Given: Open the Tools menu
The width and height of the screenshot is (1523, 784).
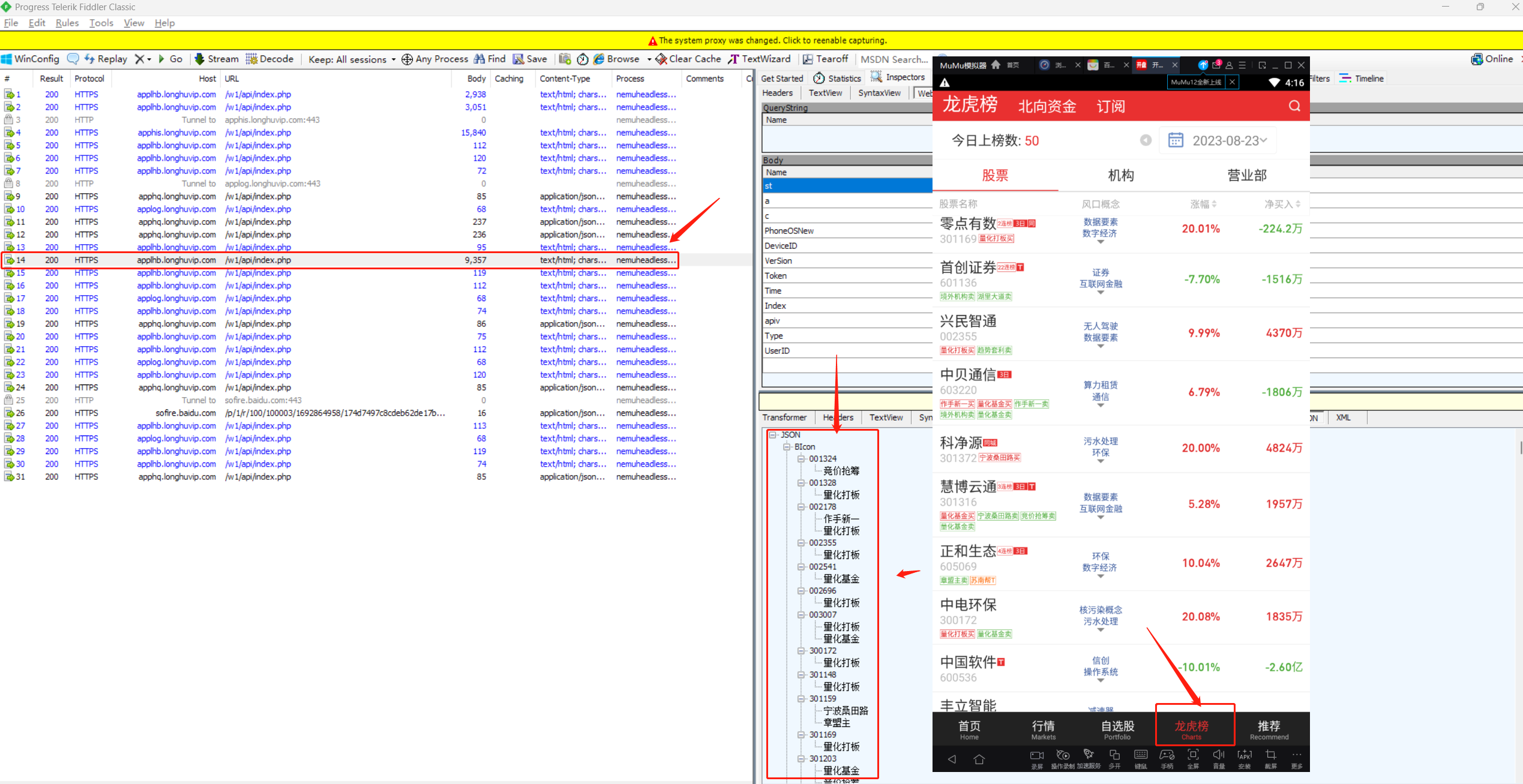Looking at the screenshot, I should coord(101,23).
